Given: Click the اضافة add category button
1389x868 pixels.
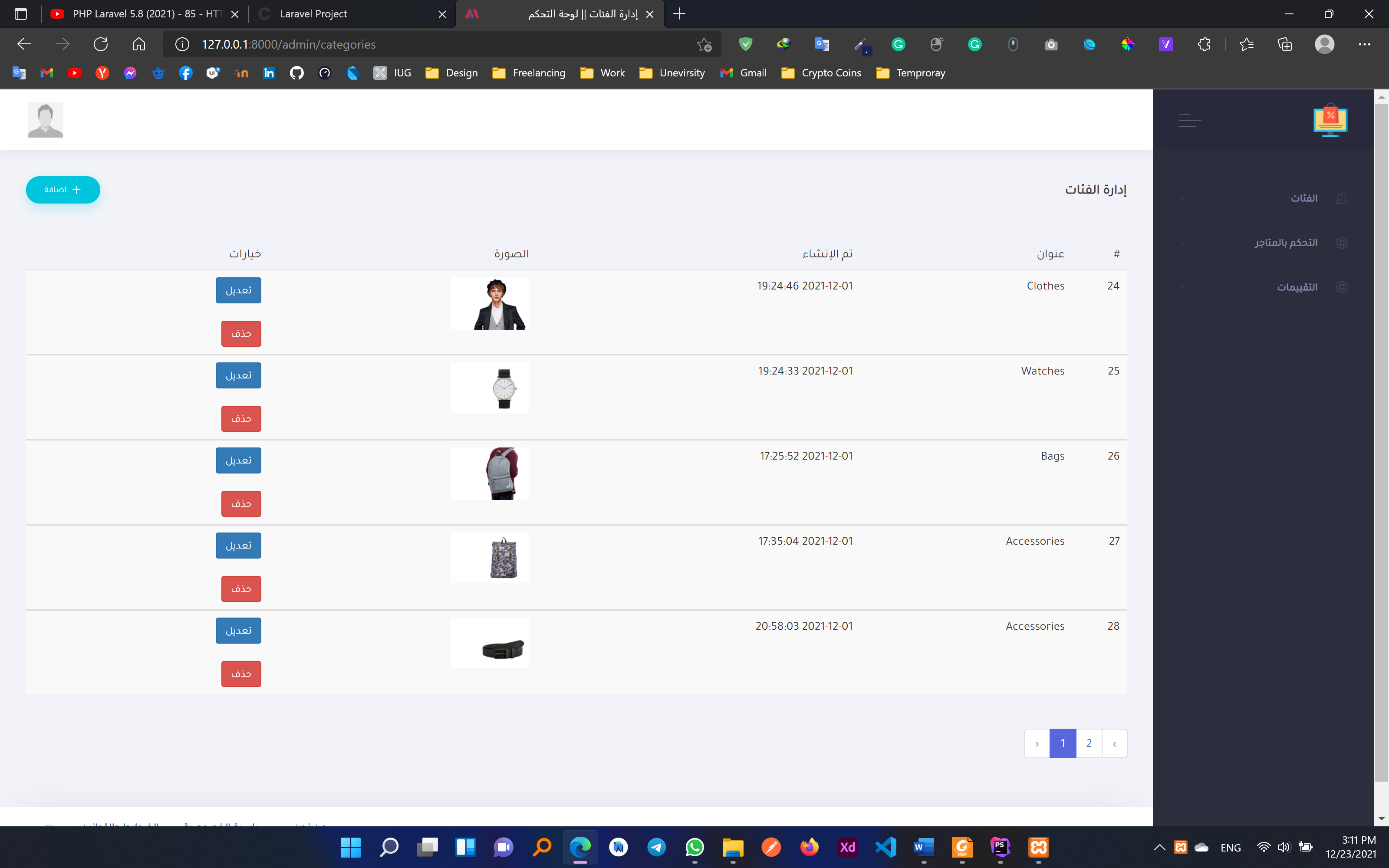Looking at the screenshot, I should 63,190.
